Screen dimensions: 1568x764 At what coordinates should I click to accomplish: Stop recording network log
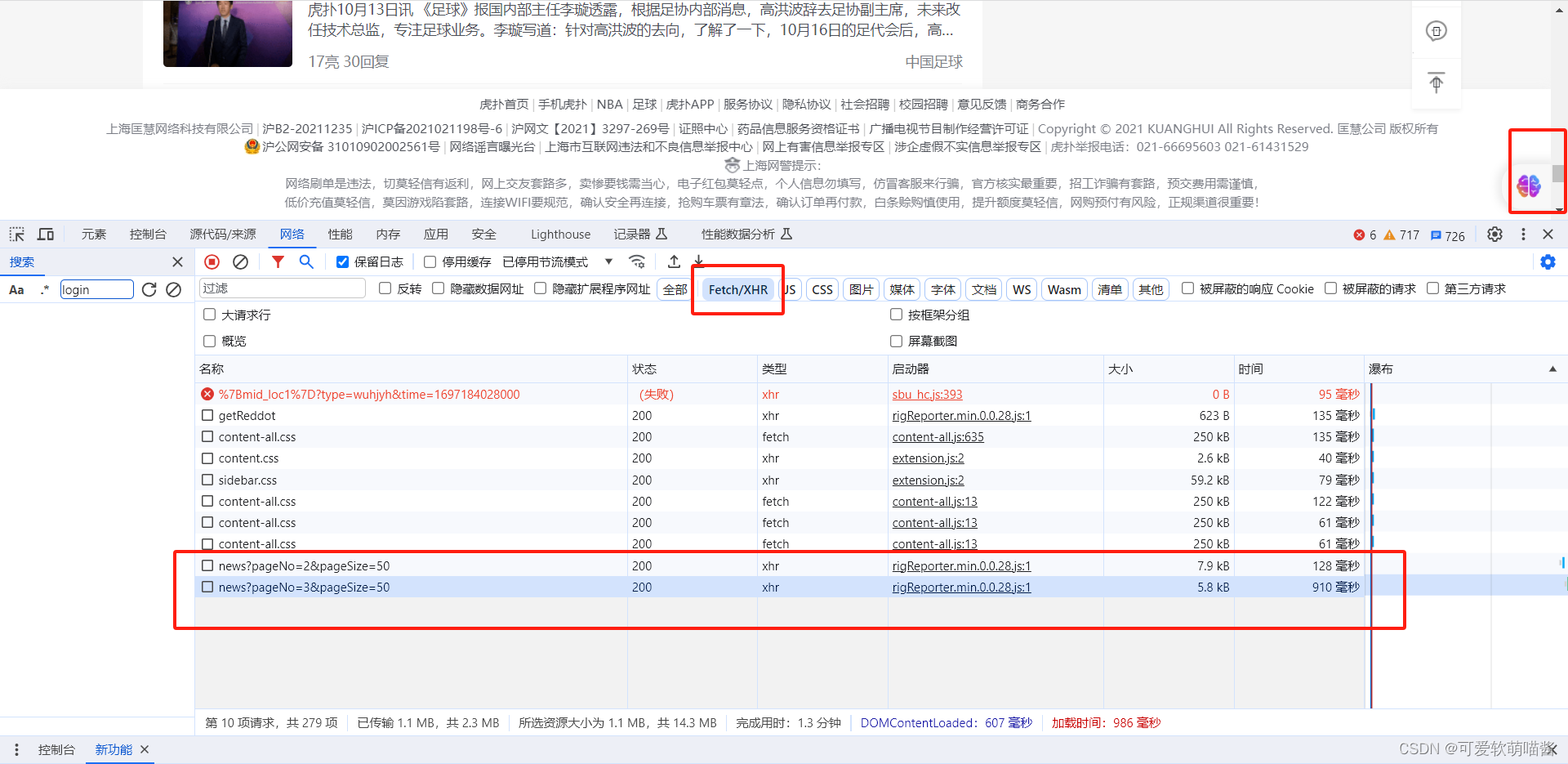tap(212, 262)
